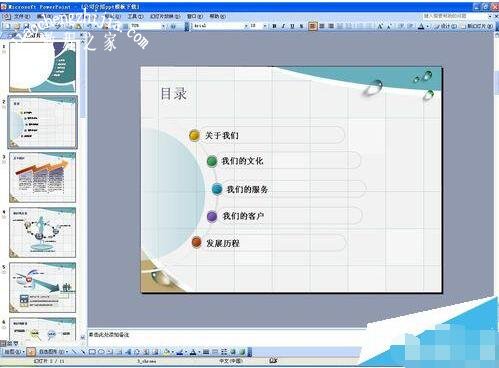Click 中文(中国) language in status bar

231,361
